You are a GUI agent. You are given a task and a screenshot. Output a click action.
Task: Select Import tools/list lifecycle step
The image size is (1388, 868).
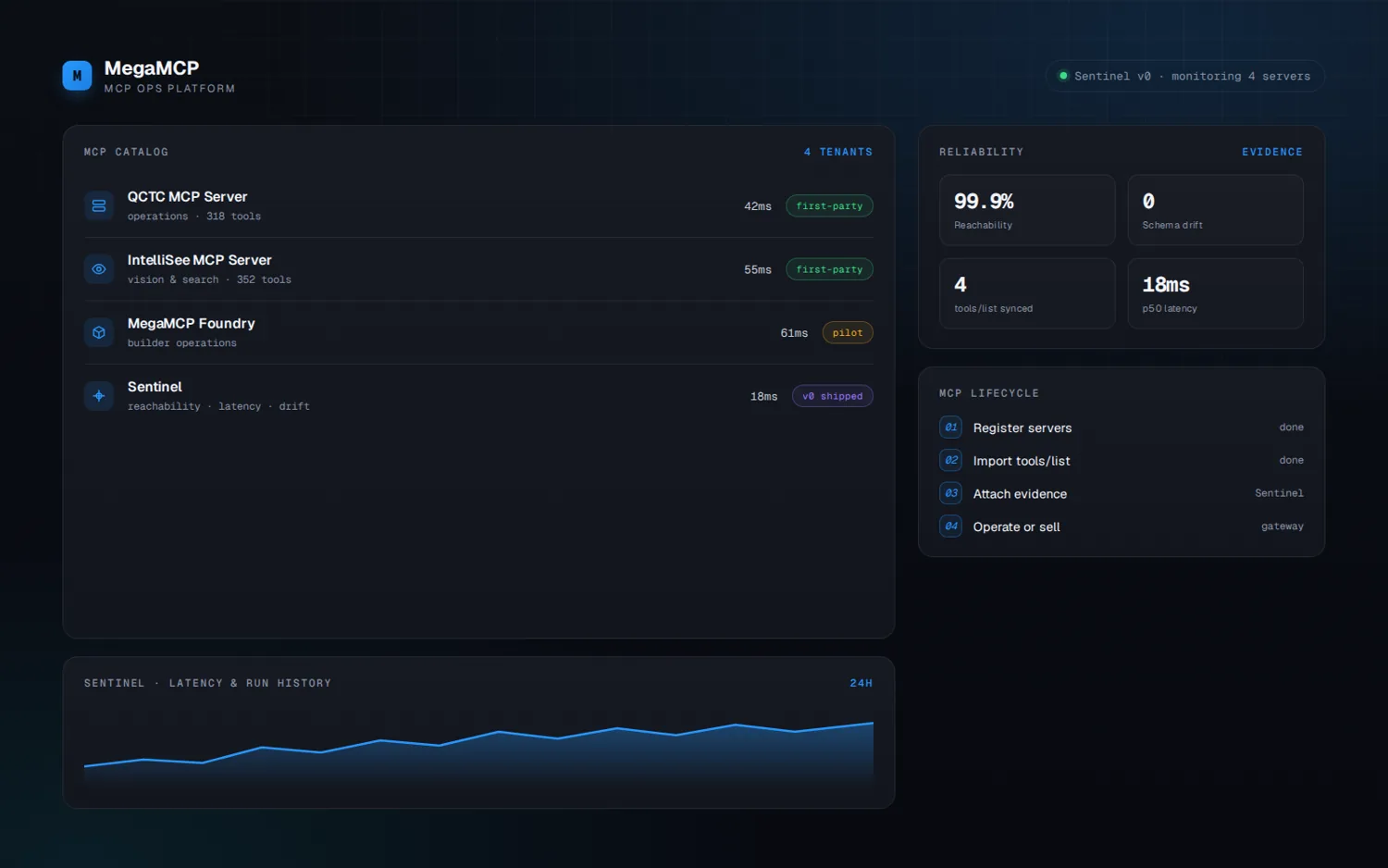click(1122, 460)
